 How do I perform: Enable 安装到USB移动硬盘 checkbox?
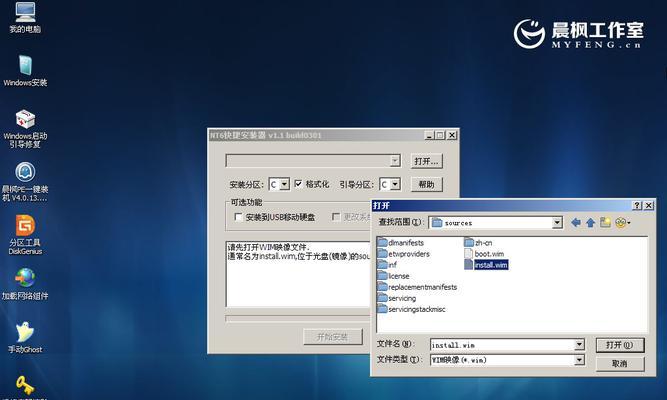point(238,216)
